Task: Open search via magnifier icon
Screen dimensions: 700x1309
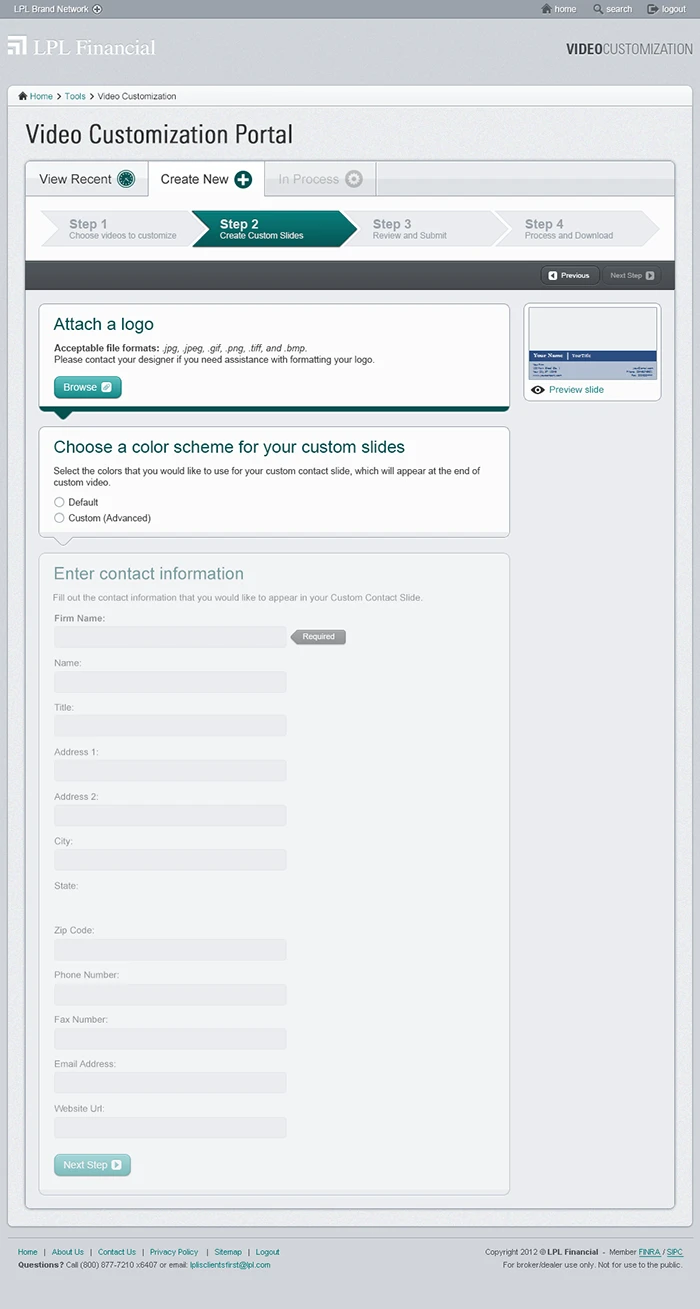Action: [598, 9]
